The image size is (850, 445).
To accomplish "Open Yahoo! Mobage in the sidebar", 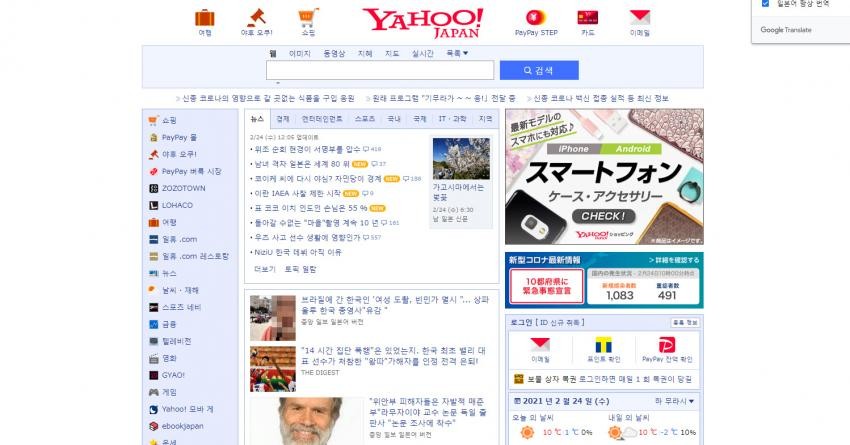I will coord(187,409).
